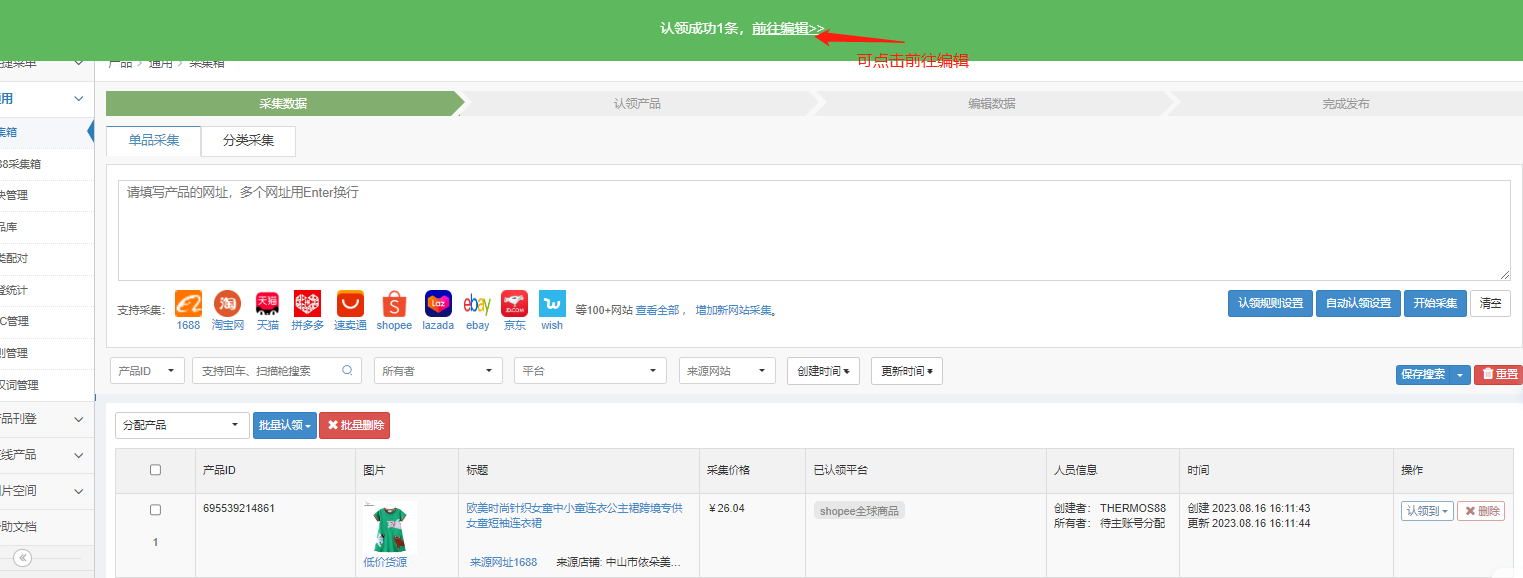The image size is (1523, 578).
Task: Select the Shopee platform icon
Action: click(394, 304)
